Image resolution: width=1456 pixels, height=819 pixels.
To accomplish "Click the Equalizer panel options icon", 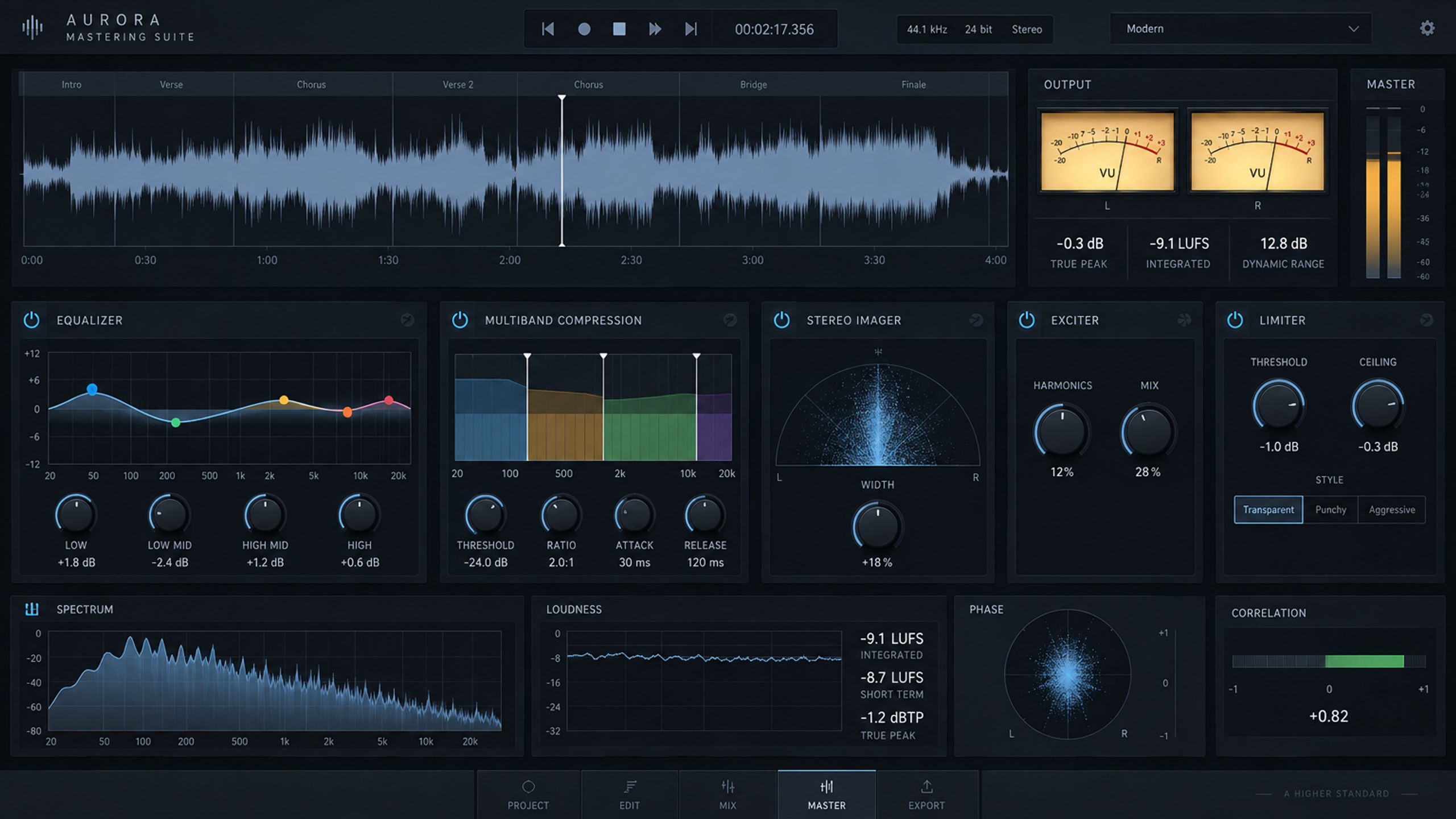I will (407, 320).
